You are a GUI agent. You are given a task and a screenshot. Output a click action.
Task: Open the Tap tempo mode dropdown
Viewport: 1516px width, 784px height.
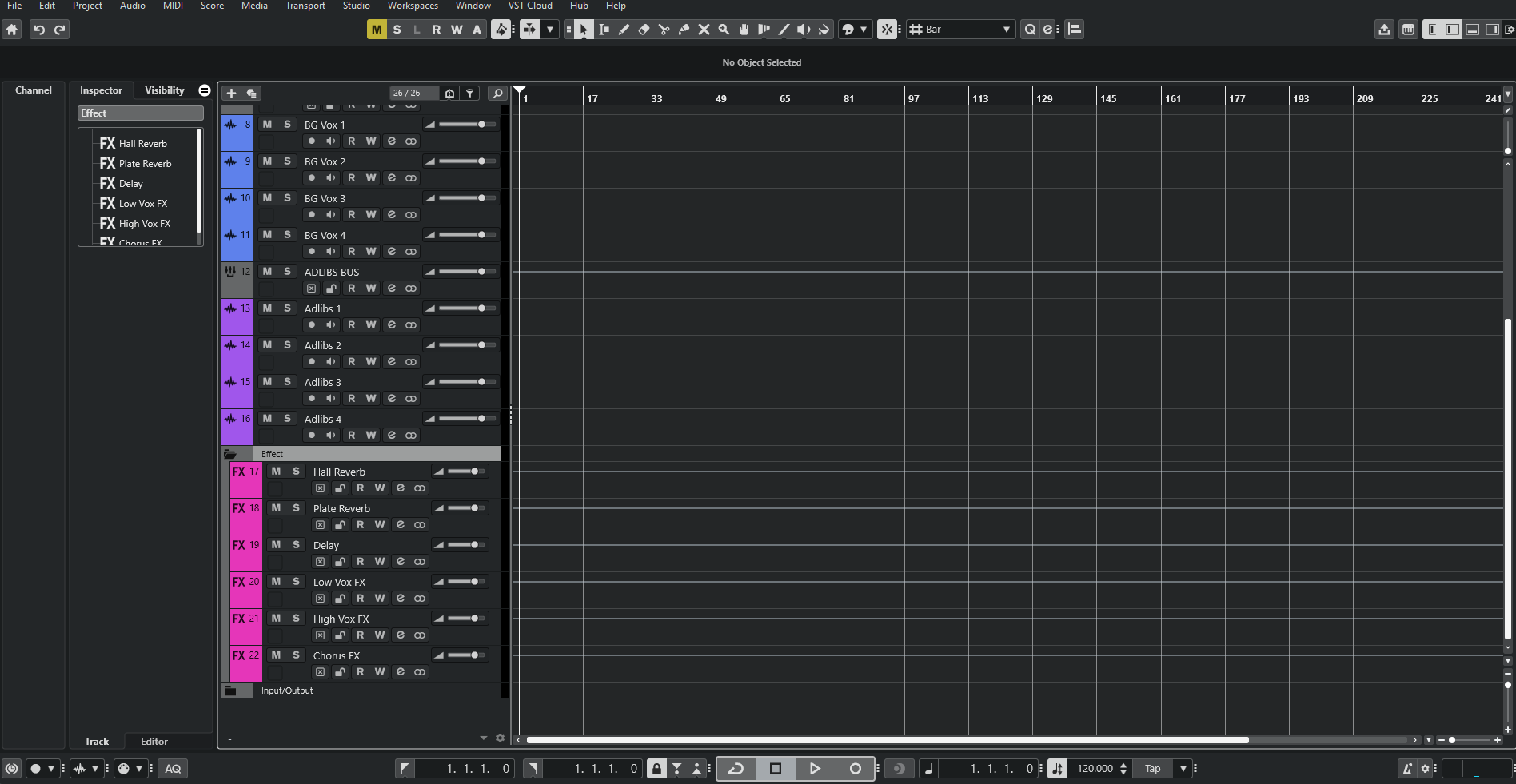[x=1183, y=769]
